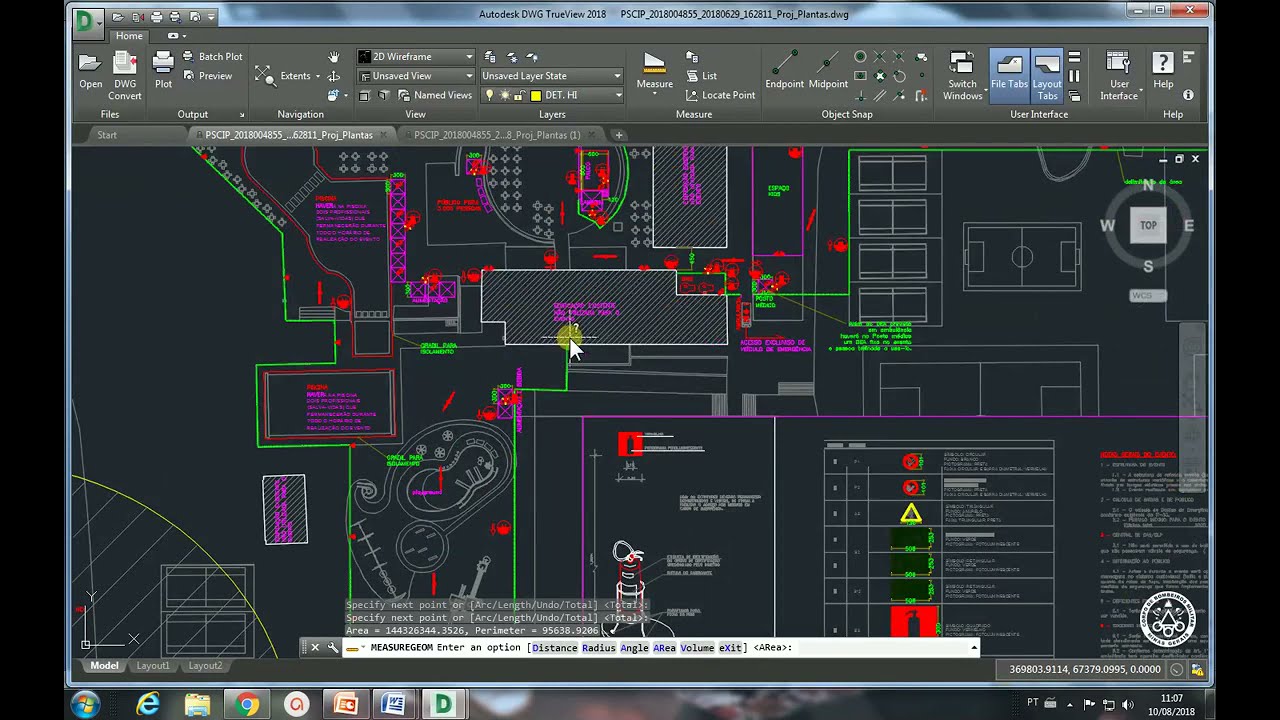
Task: Open the Measure tool
Action: [655, 72]
